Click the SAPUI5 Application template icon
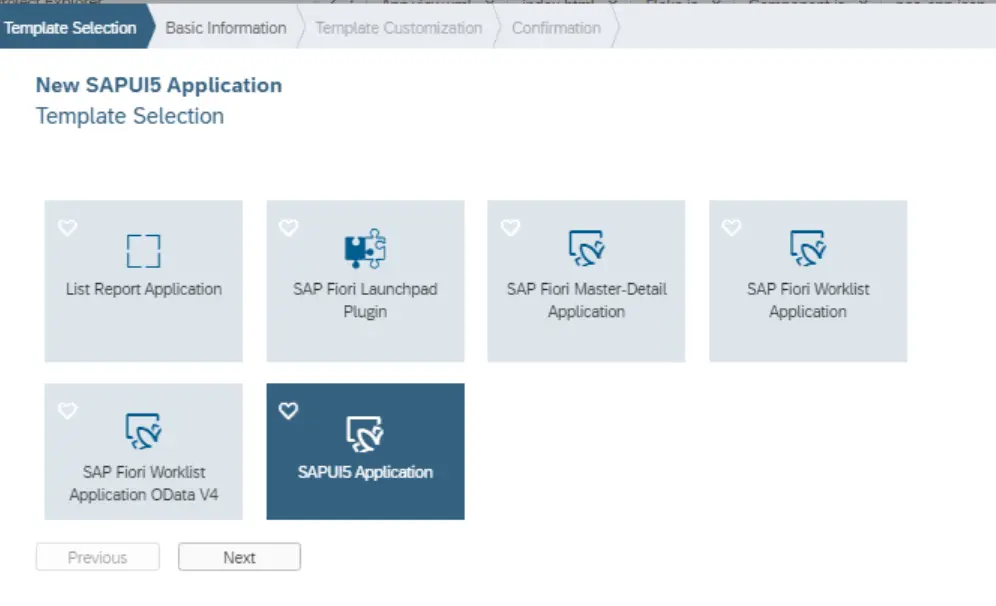The height and width of the screenshot is (606, 996). 365,432
